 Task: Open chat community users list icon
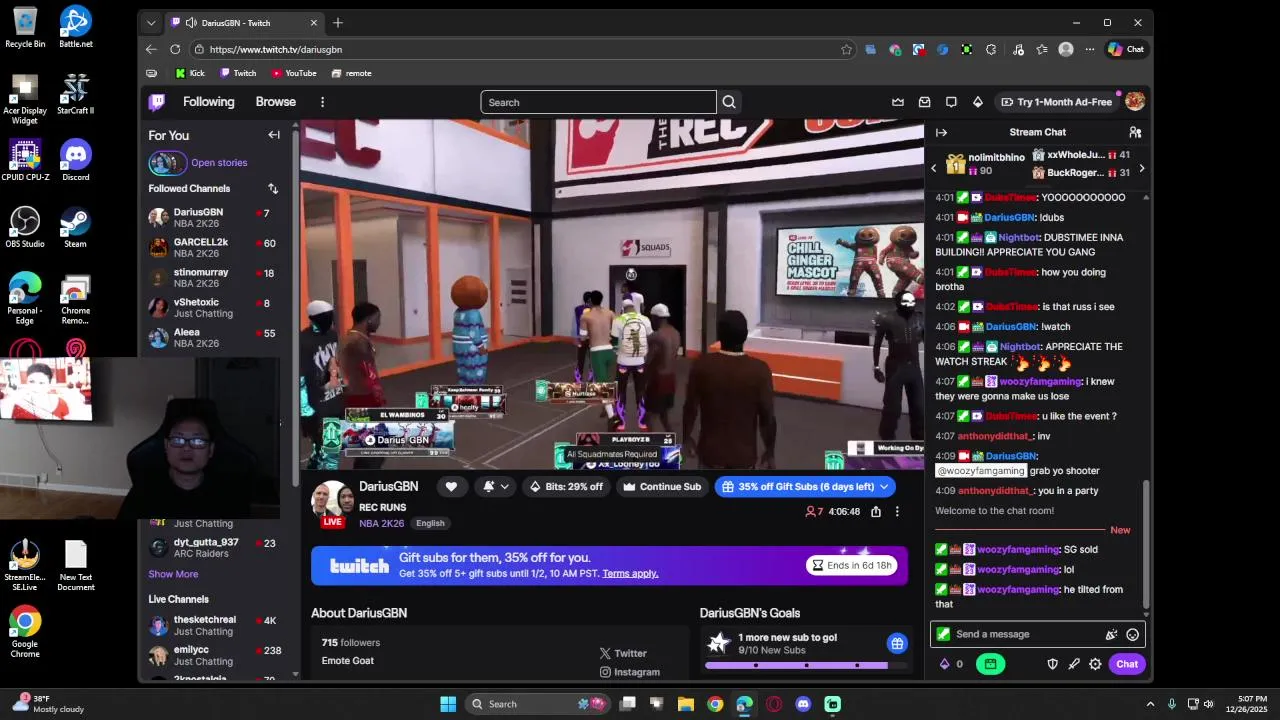pos(1135,132)
